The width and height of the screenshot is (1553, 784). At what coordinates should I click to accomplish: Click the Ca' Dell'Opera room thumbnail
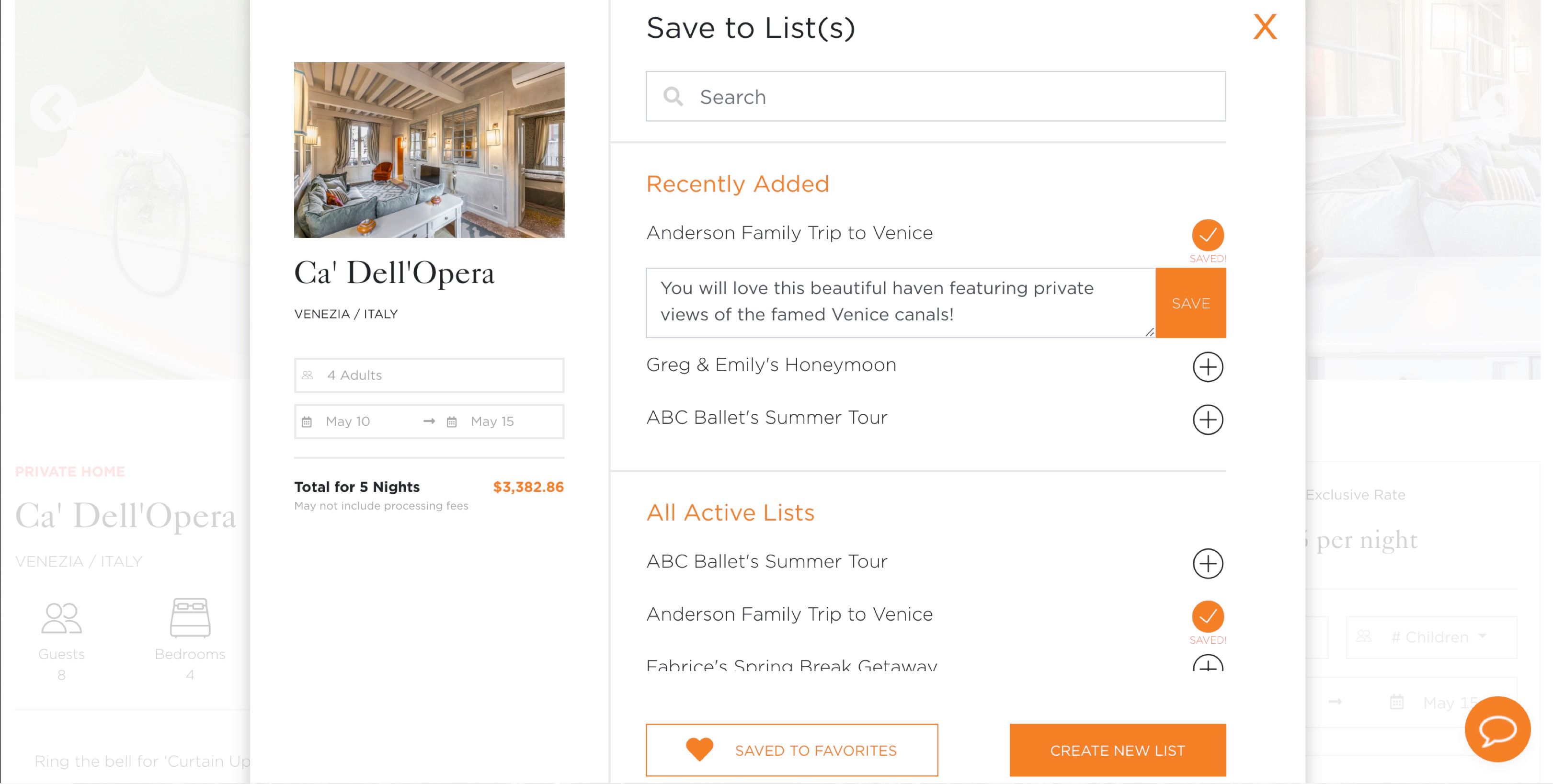(x=429, y=150)
